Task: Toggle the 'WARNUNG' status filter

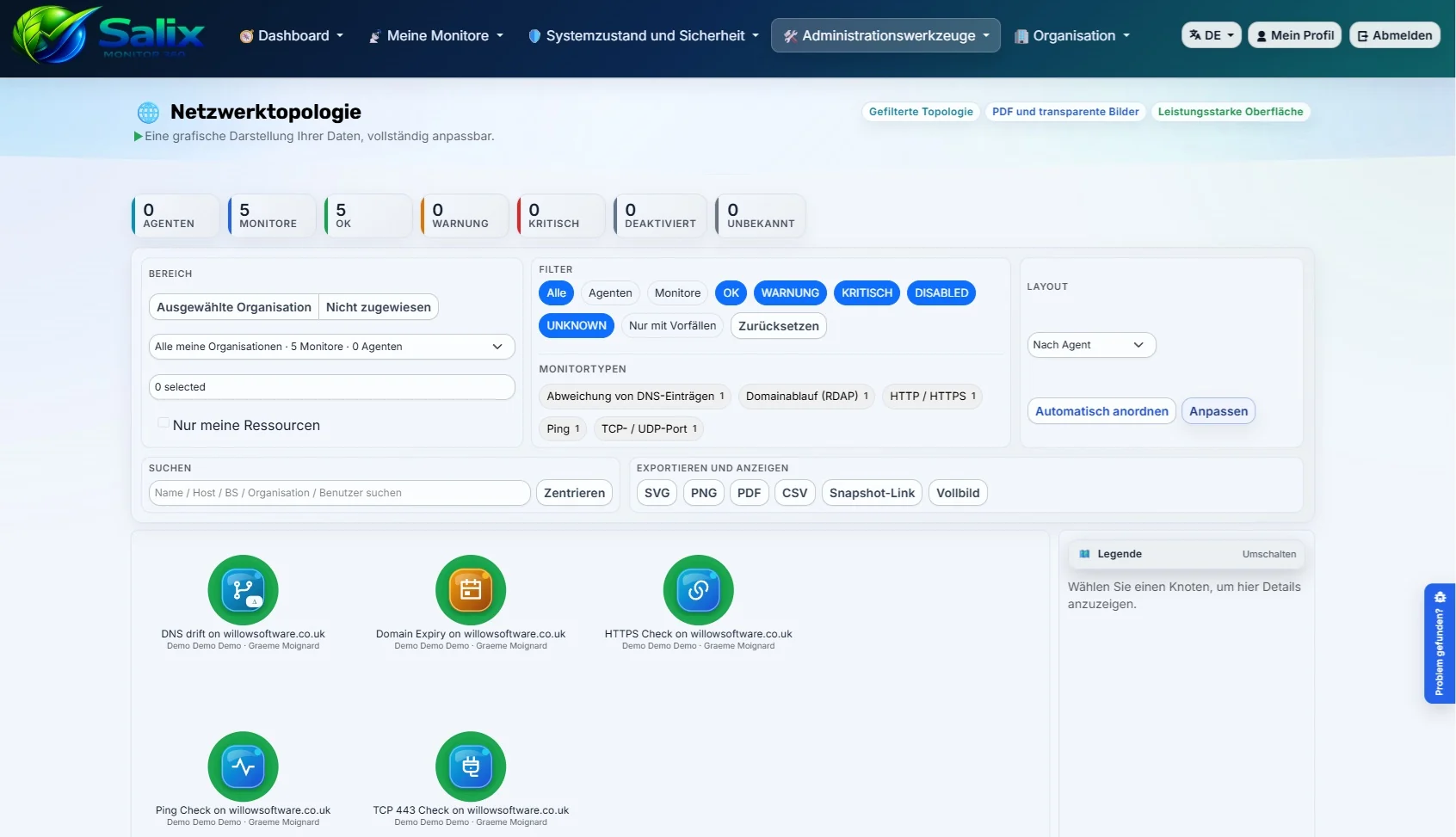Action: (x=790, y=293)
